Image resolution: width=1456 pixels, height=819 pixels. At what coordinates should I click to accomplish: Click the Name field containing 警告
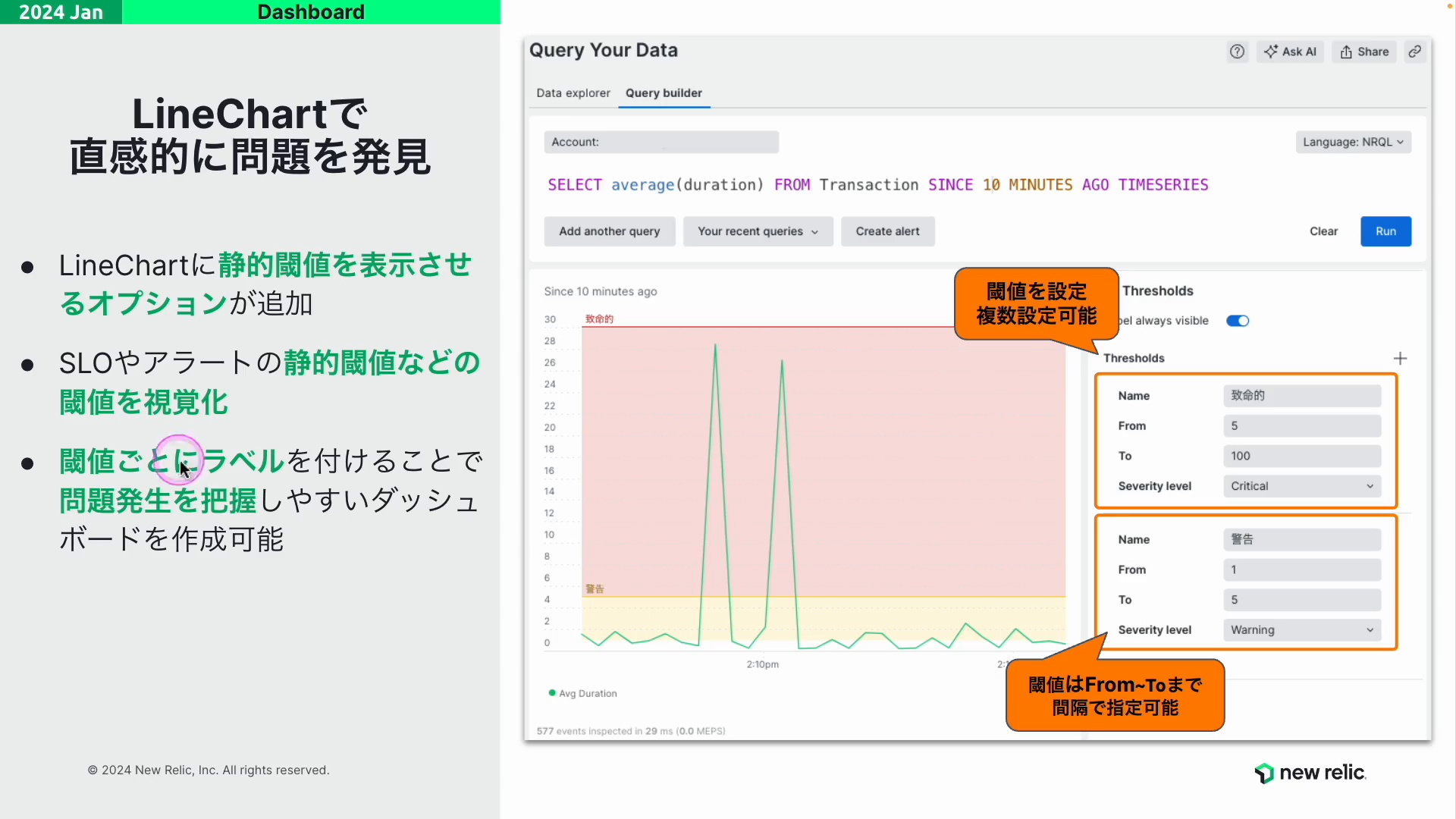1302,540
